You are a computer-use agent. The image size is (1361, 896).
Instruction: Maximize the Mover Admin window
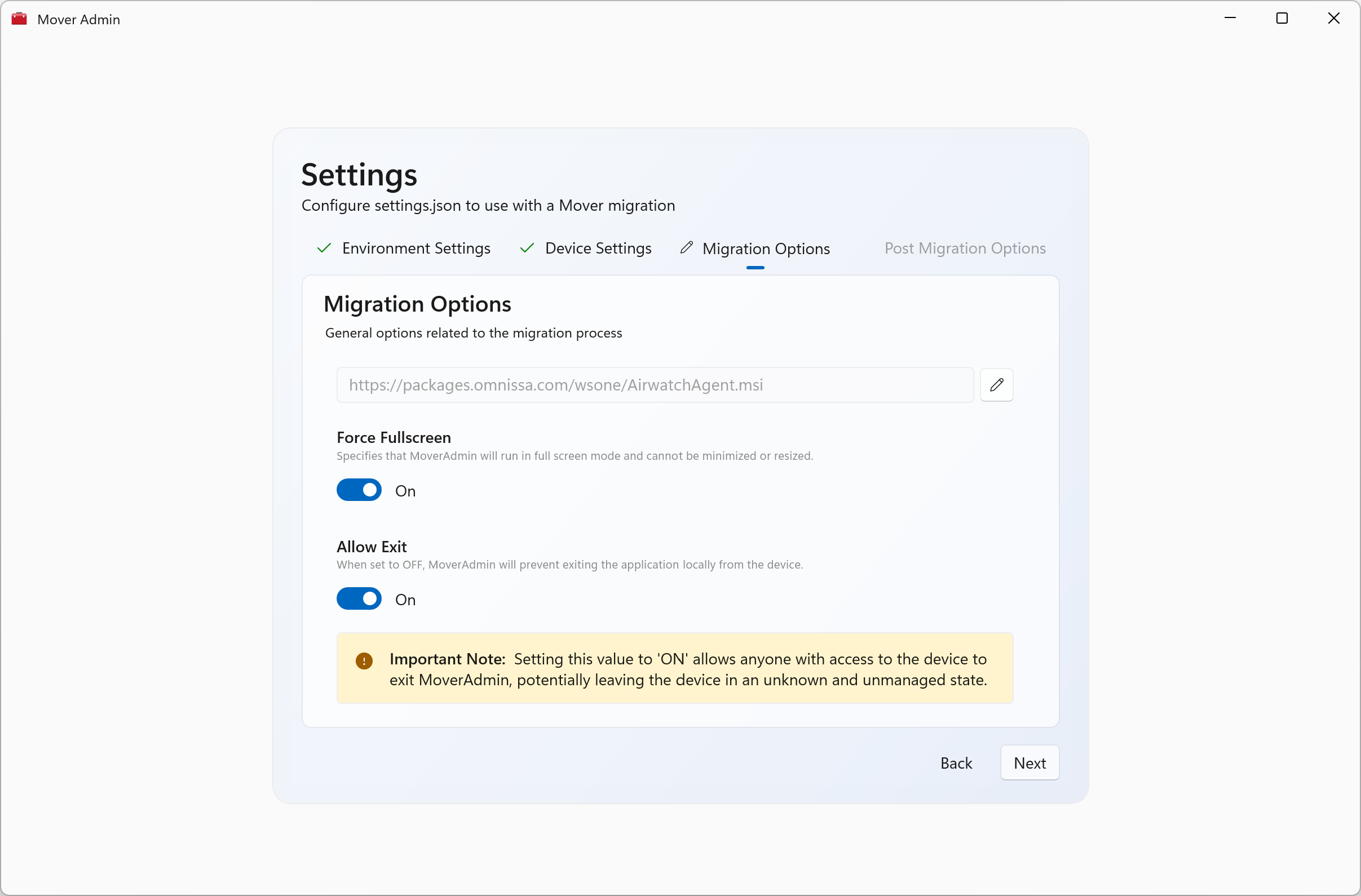1282,18
